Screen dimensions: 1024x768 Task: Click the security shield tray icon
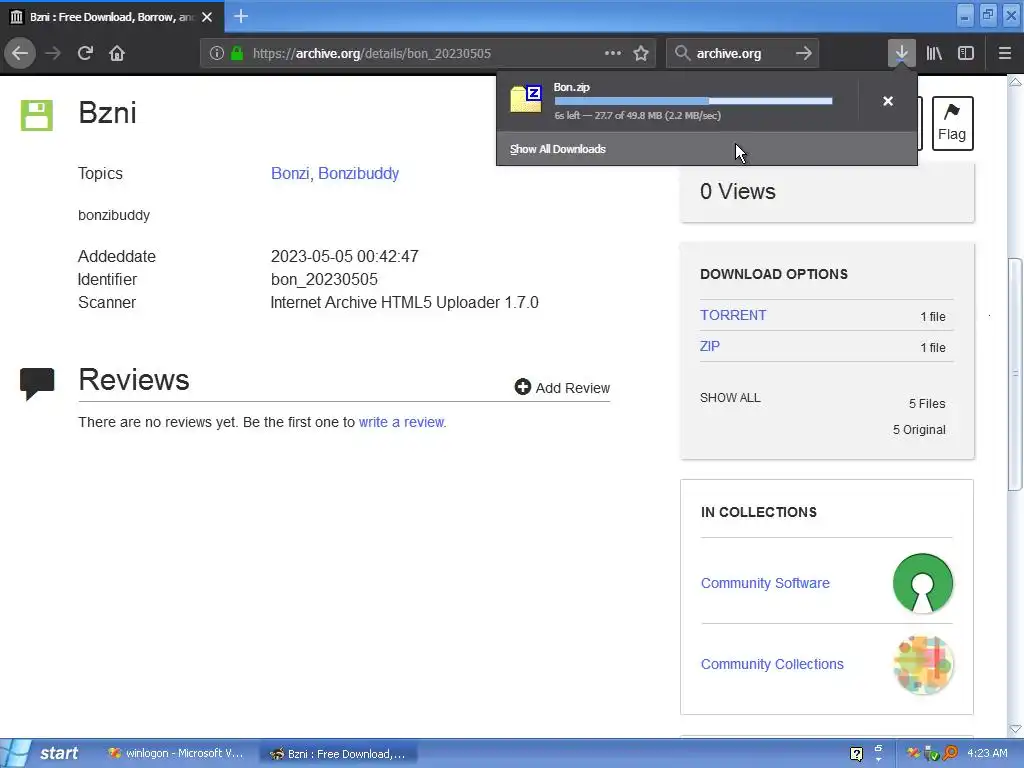[932, 754]
